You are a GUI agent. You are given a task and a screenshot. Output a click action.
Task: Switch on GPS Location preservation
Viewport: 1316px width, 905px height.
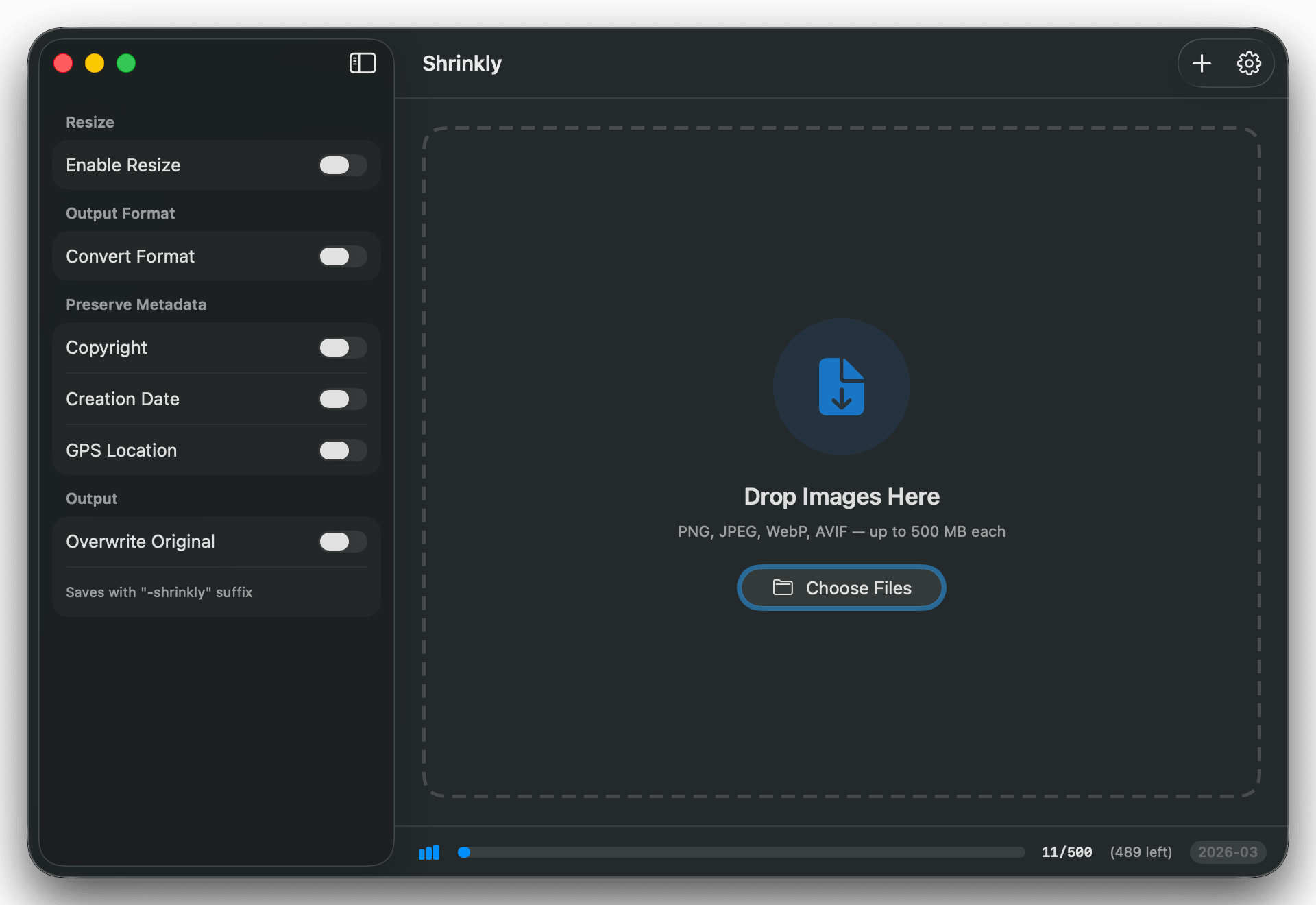(343, 450)
